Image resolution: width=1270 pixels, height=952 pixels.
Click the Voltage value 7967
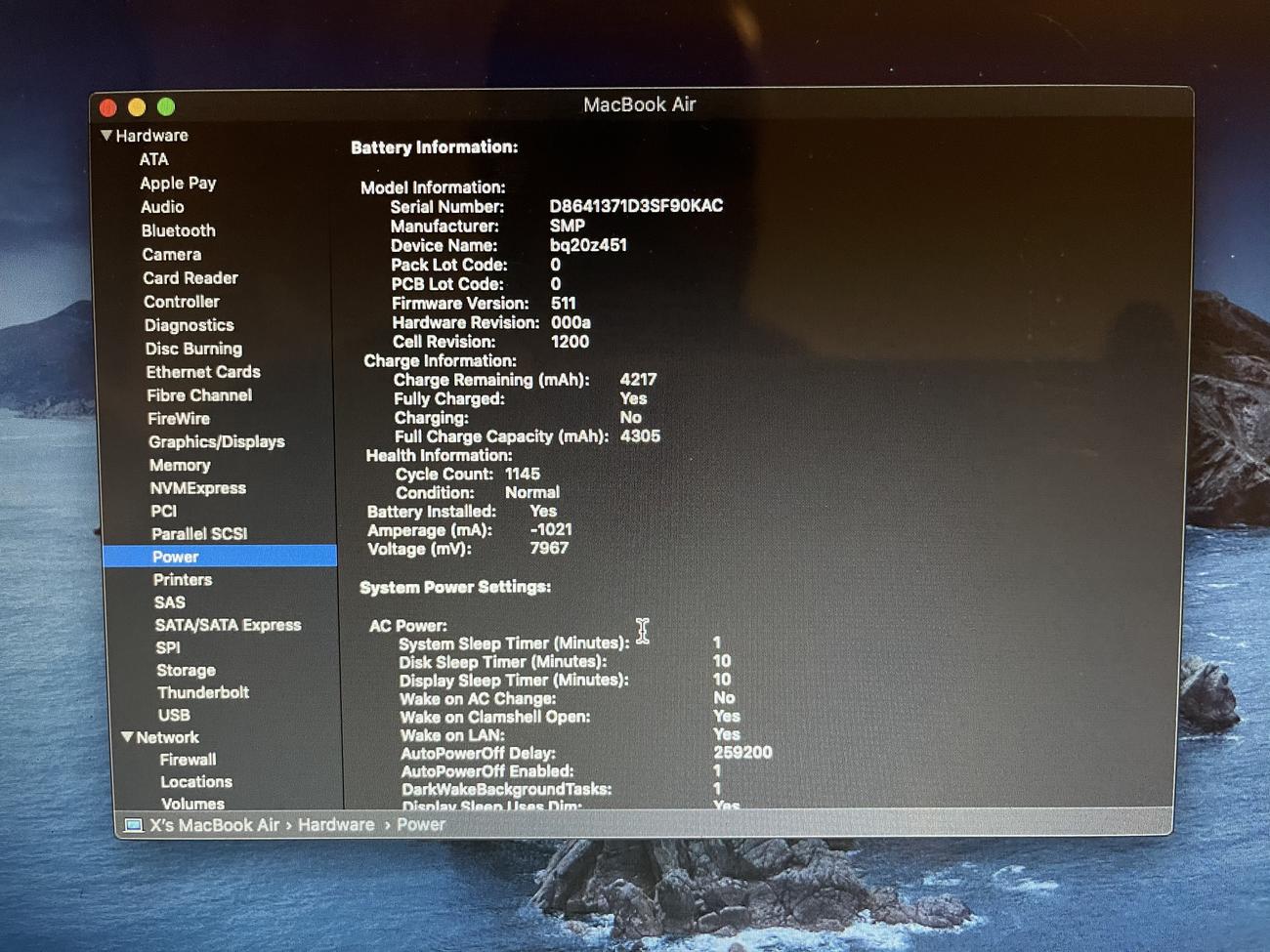tap(549, 548)
